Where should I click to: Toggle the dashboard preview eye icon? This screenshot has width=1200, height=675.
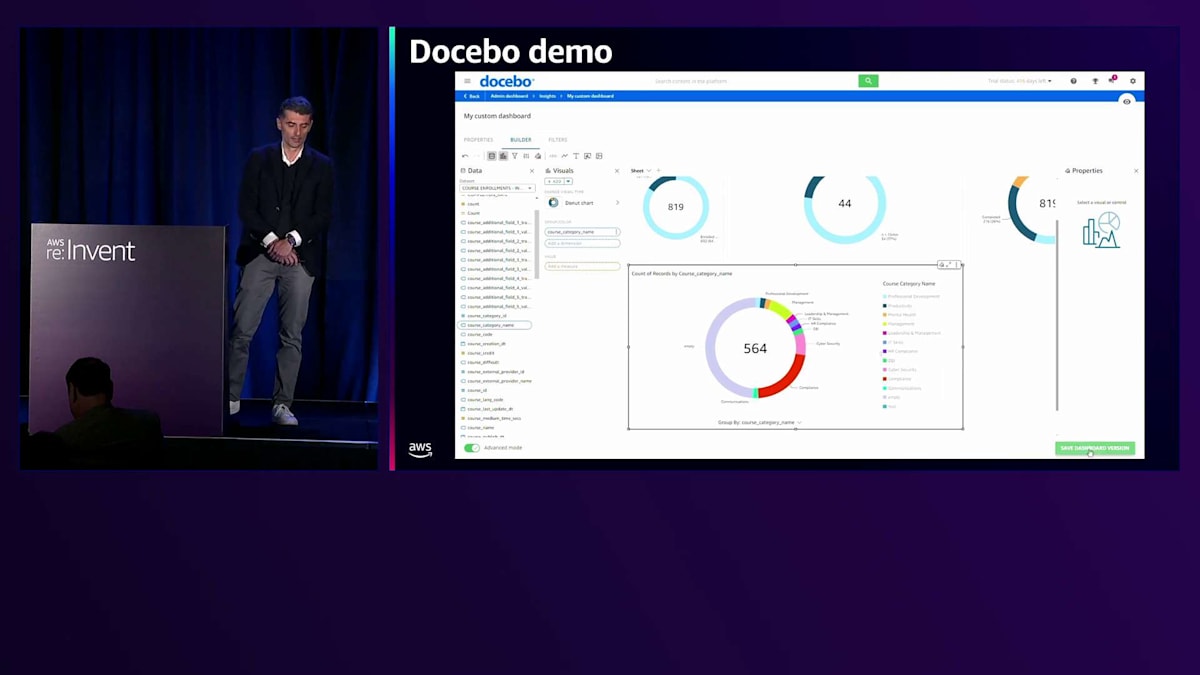1127,101
